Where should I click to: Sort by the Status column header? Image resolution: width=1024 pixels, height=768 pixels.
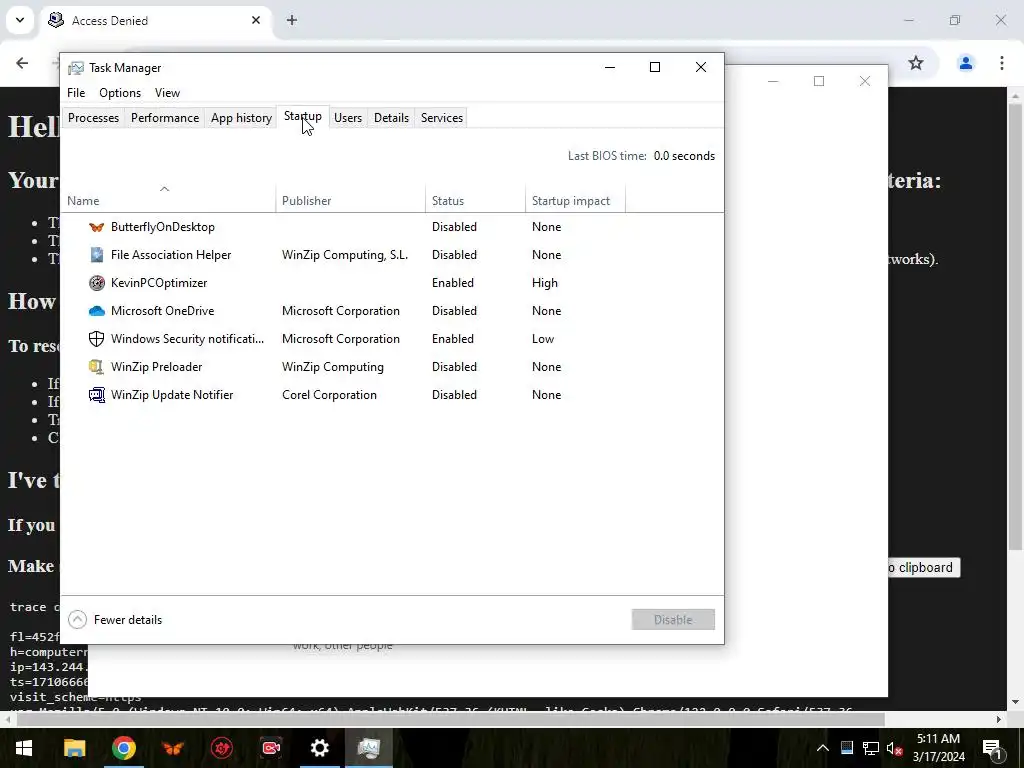(475, 200)
